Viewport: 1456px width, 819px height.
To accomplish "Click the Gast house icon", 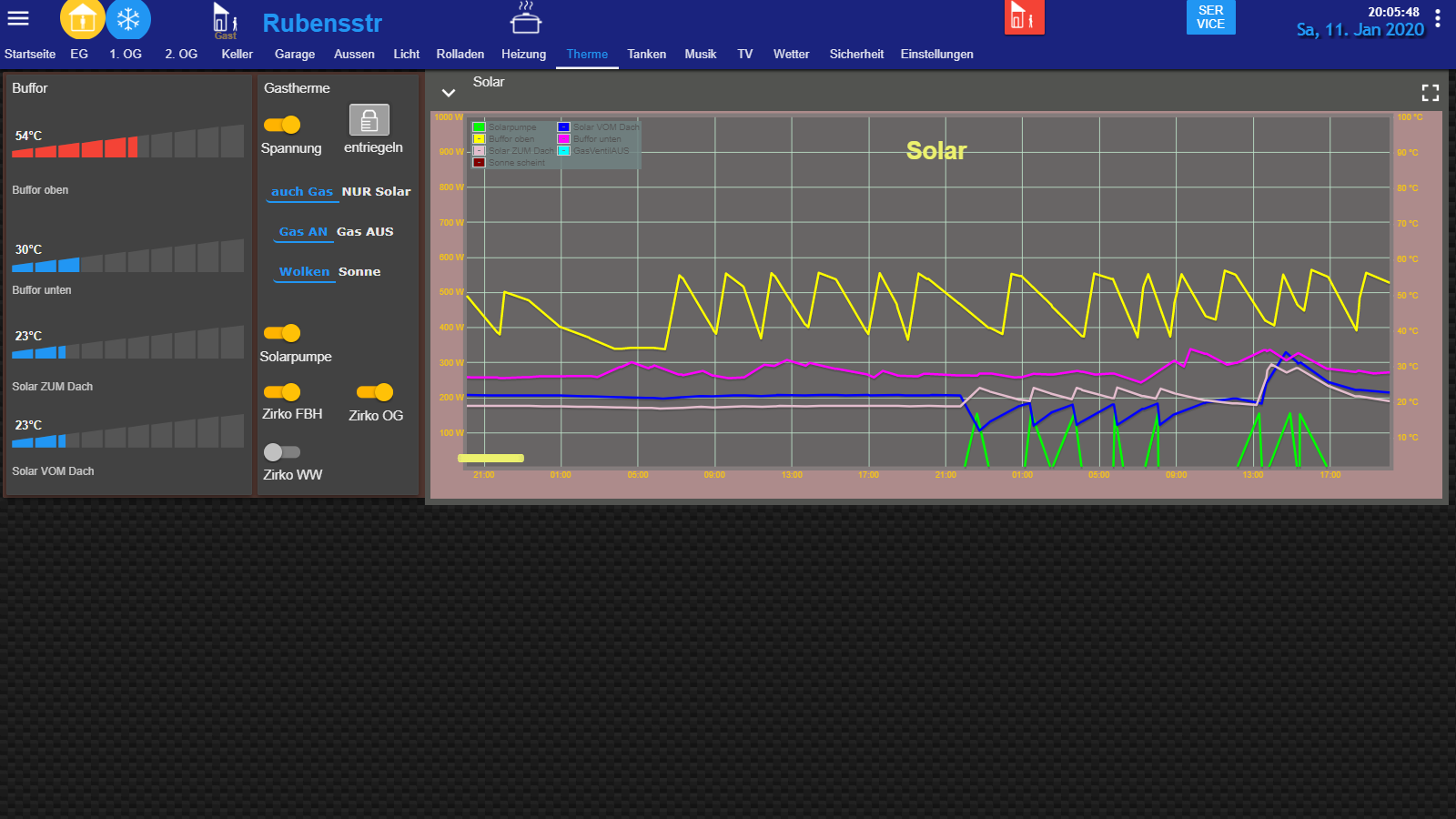I will point(225,20).
